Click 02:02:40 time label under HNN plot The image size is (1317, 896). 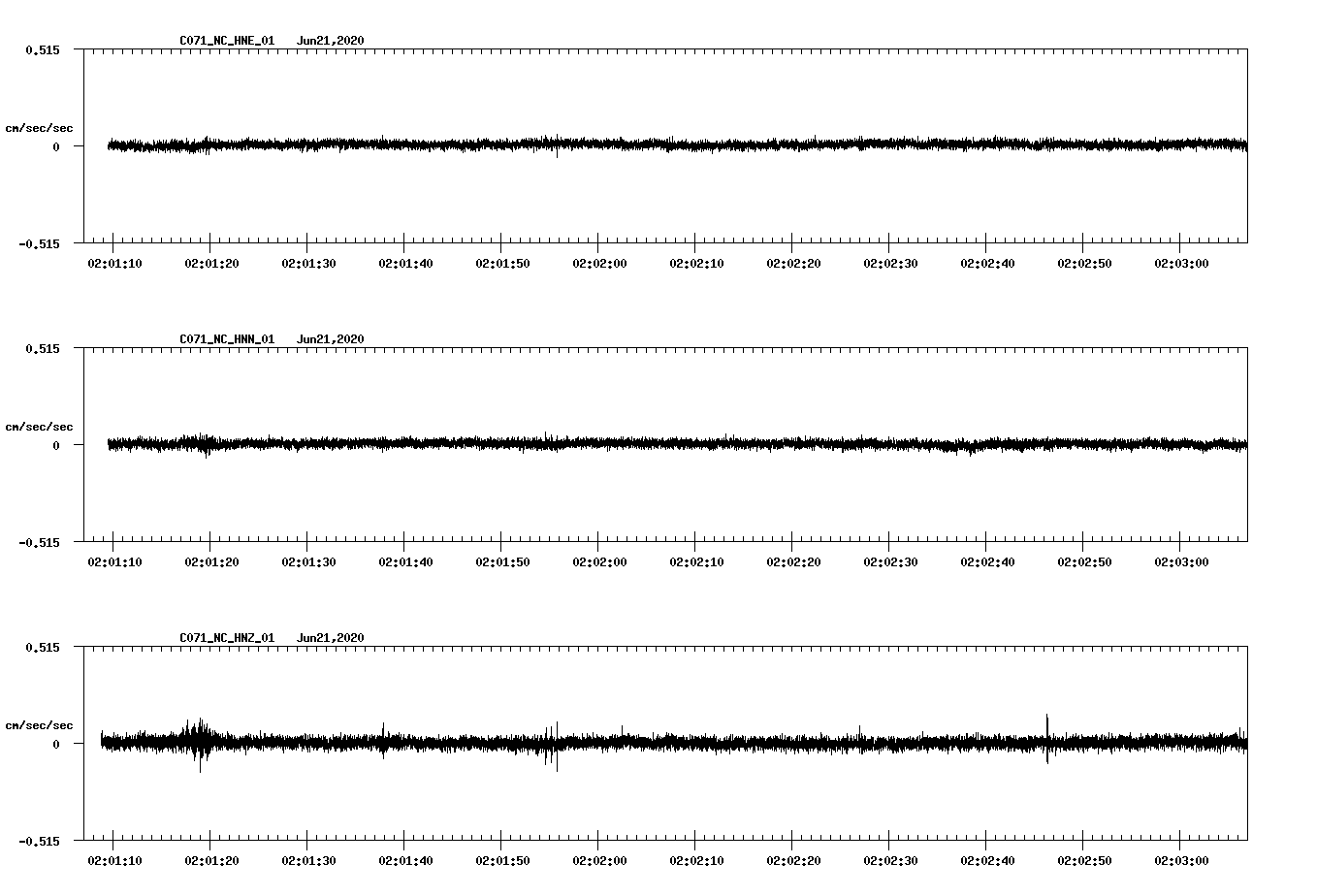[x=987, y=562]
